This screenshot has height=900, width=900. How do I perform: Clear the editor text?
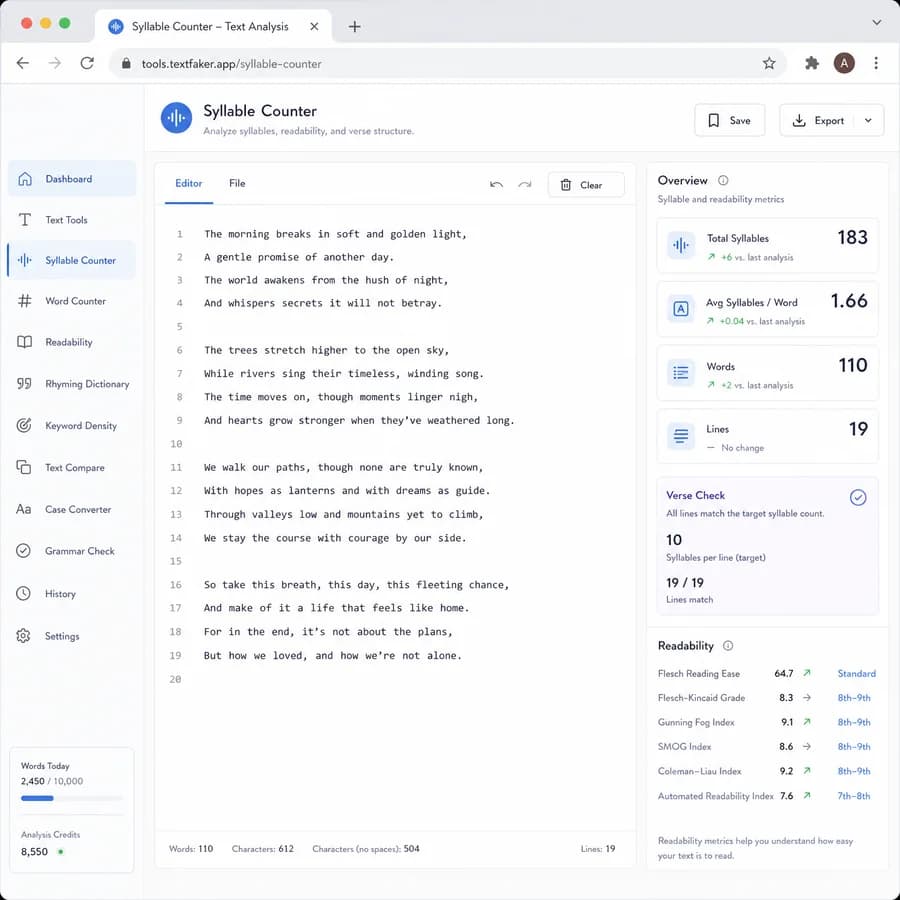tap(586, 185)
